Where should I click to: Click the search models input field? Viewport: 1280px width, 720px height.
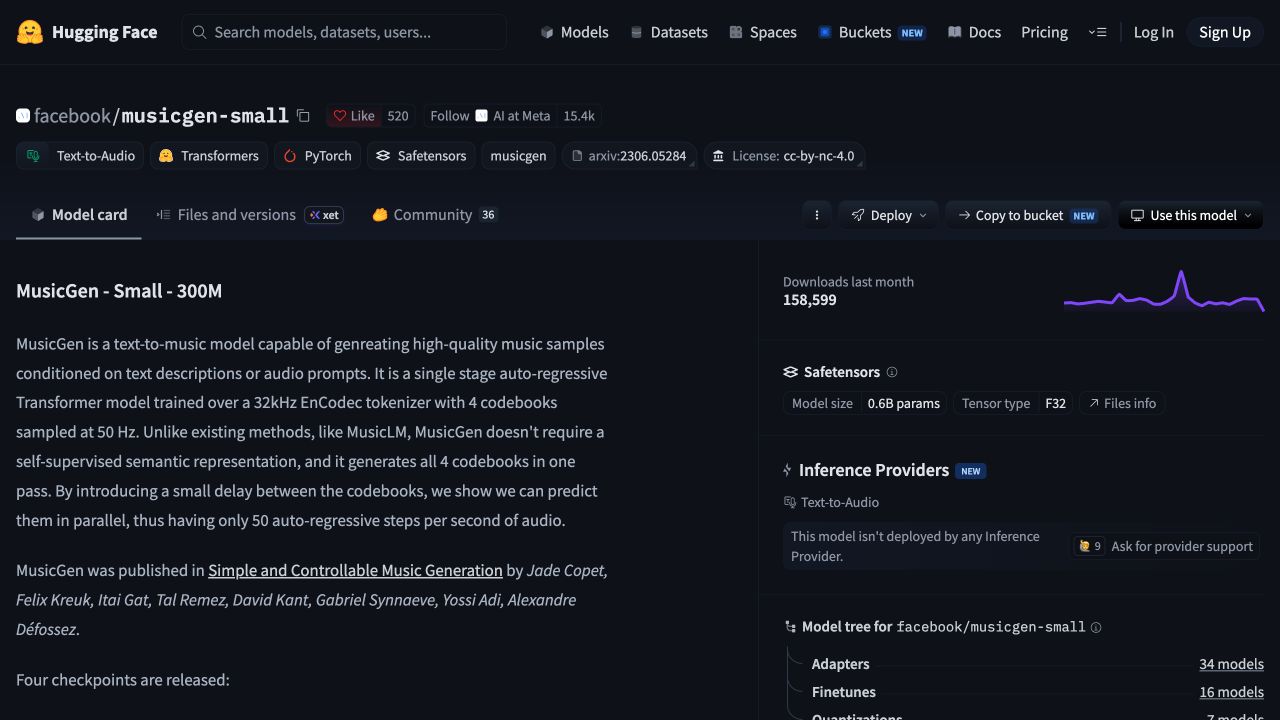pos(344,32)
